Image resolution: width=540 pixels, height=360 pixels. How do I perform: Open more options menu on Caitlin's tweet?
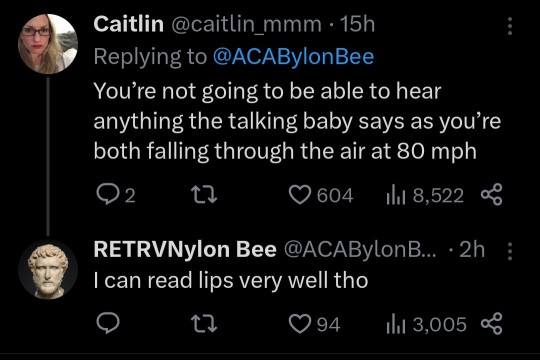click(x=510, y=26)
